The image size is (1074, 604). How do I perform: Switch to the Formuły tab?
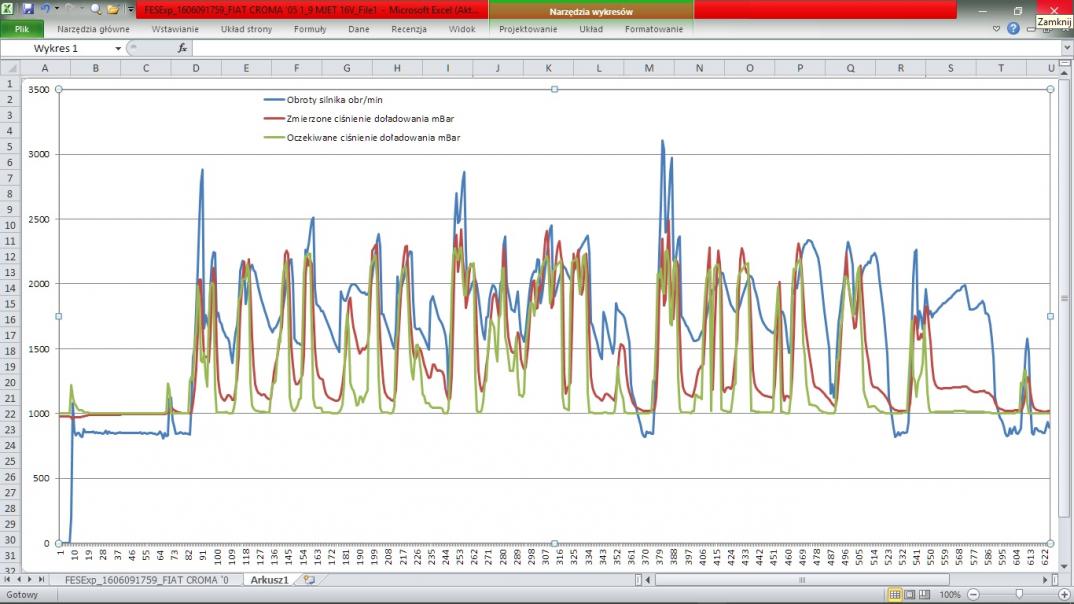pos(310,29)
